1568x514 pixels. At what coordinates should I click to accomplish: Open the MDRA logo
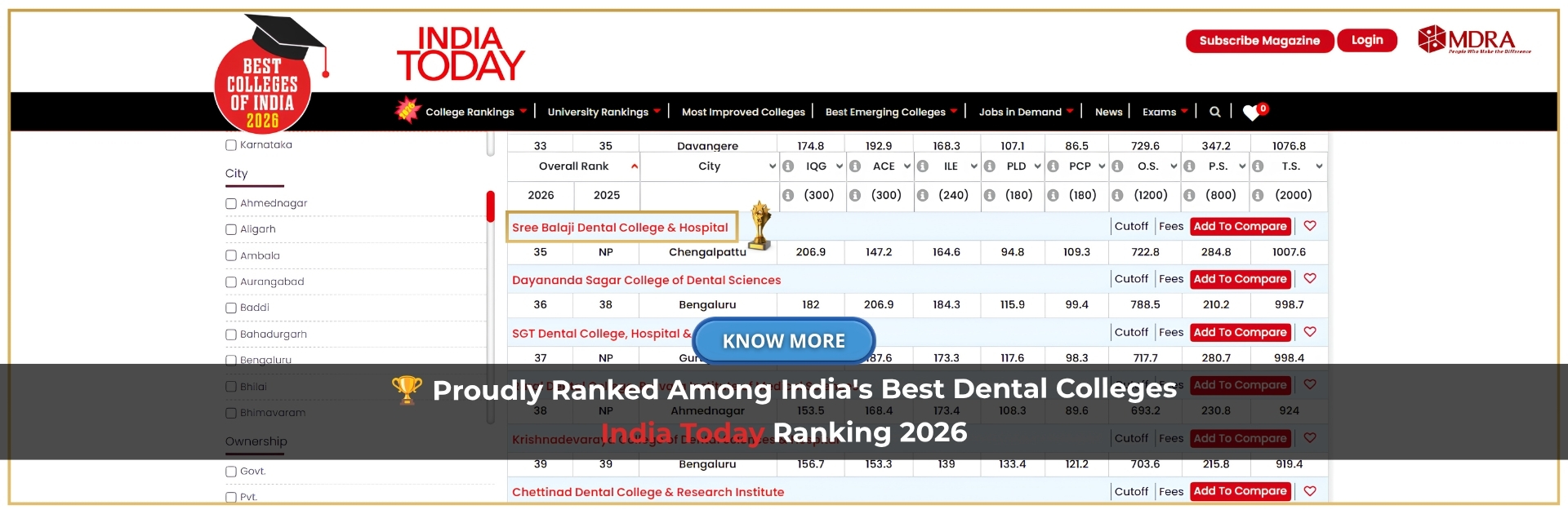point(1474,39)
